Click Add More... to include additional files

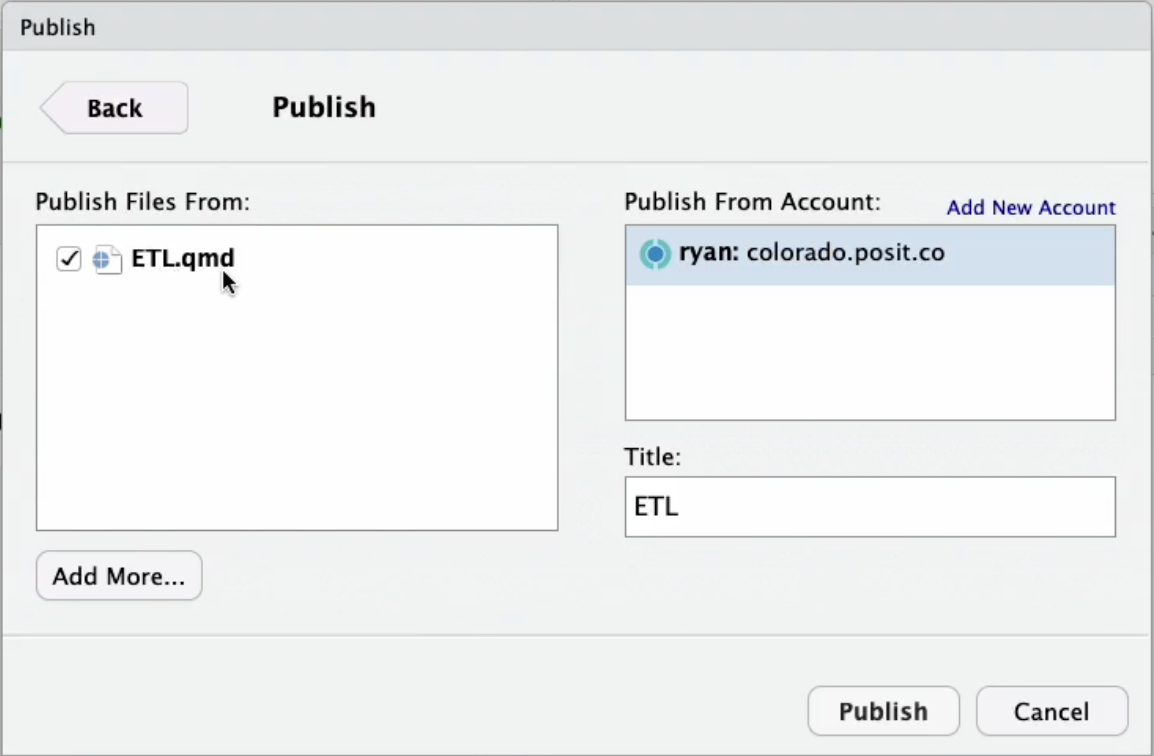[x=118, y=576]
